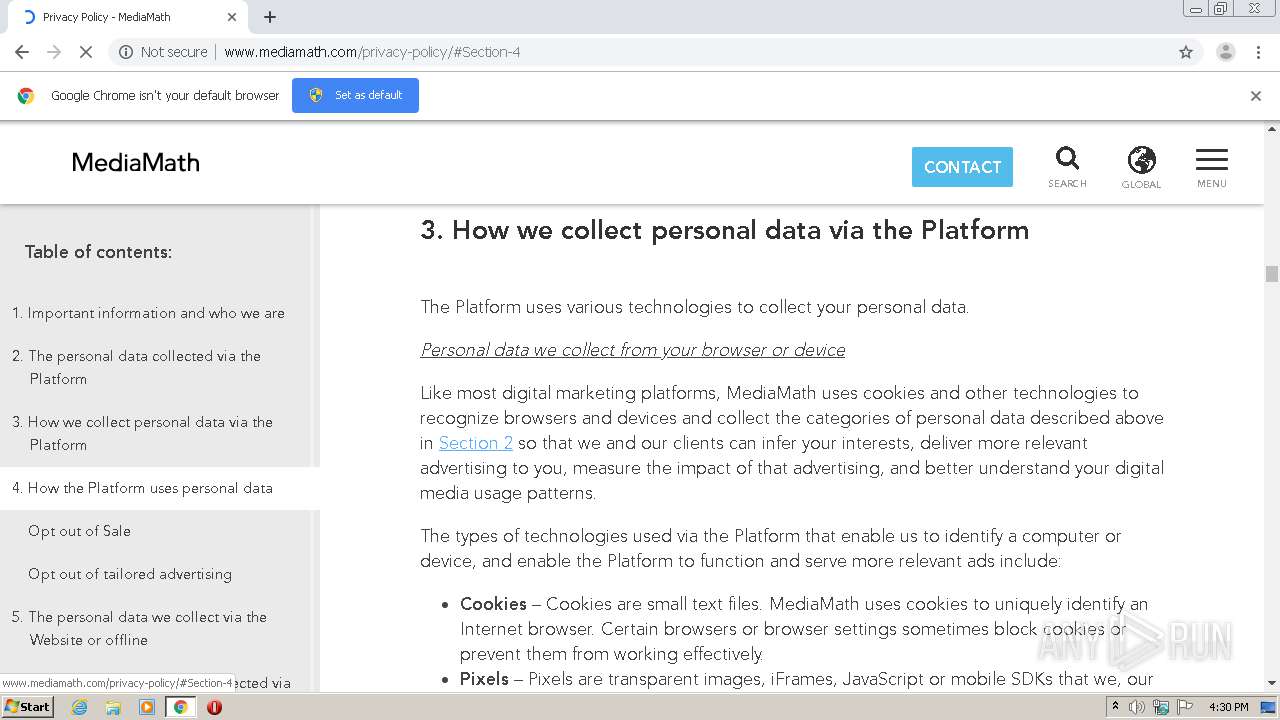Click the section 3 heading text

point(724,230)
